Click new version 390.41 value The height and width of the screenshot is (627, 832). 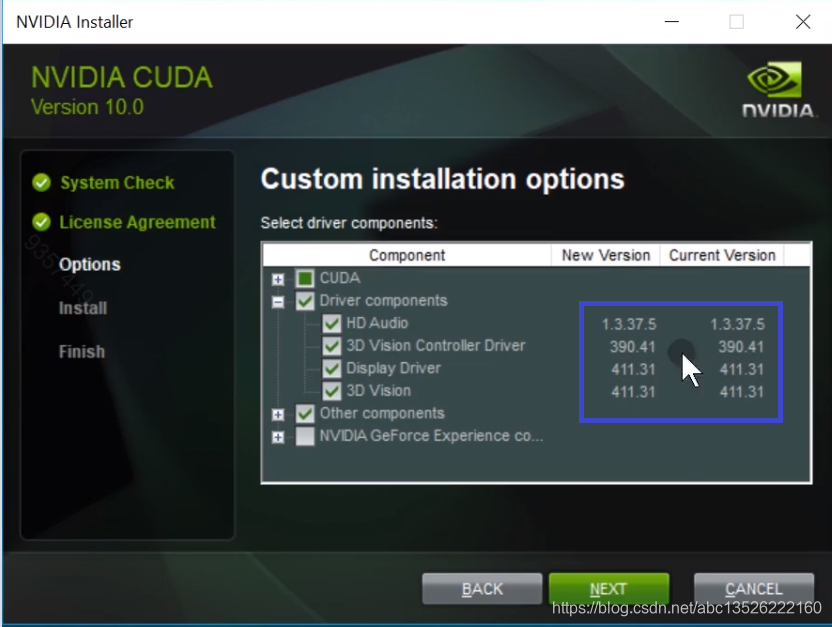coord(632,347)
